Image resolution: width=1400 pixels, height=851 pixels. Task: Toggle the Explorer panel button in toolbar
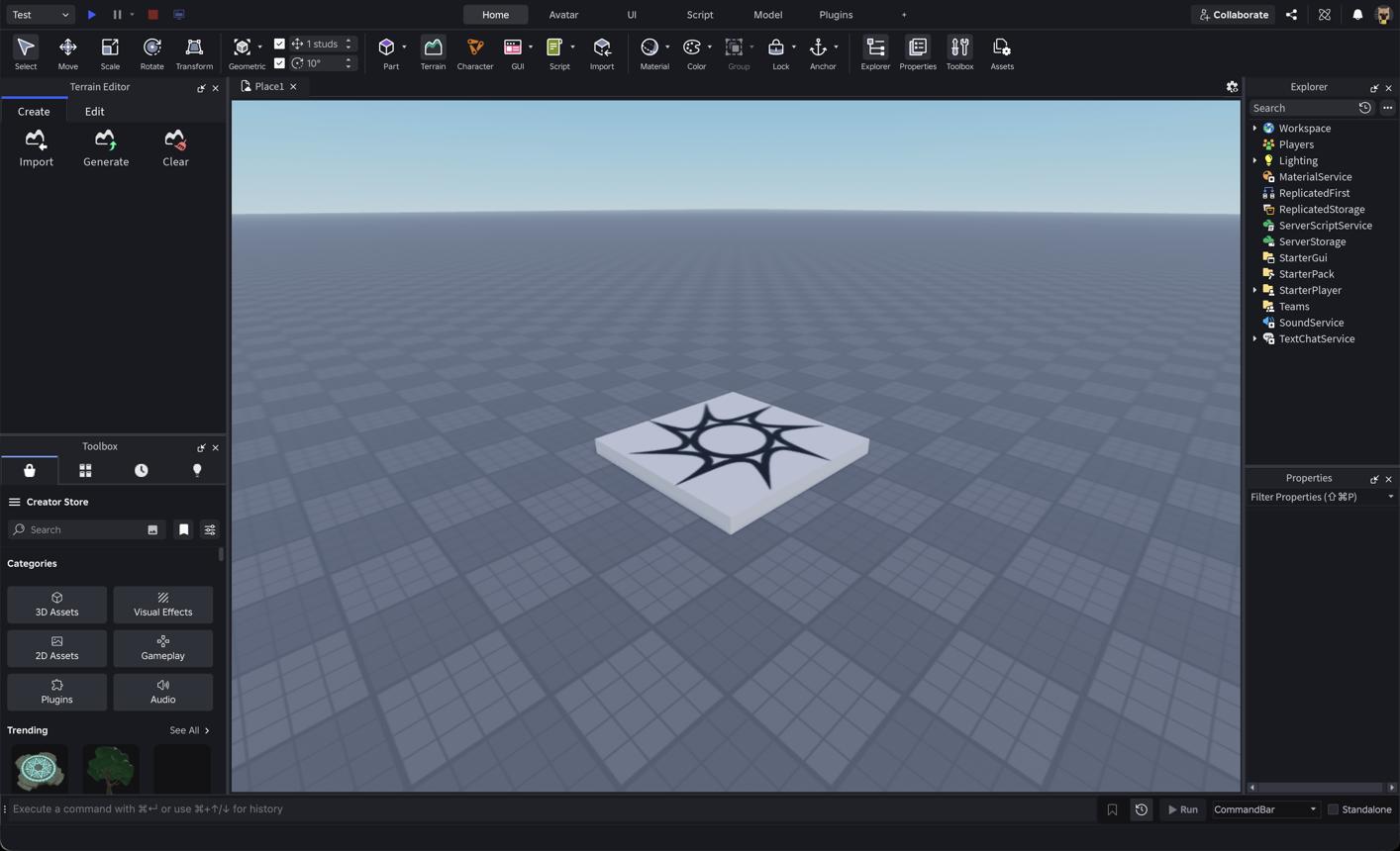pos(875,52)
